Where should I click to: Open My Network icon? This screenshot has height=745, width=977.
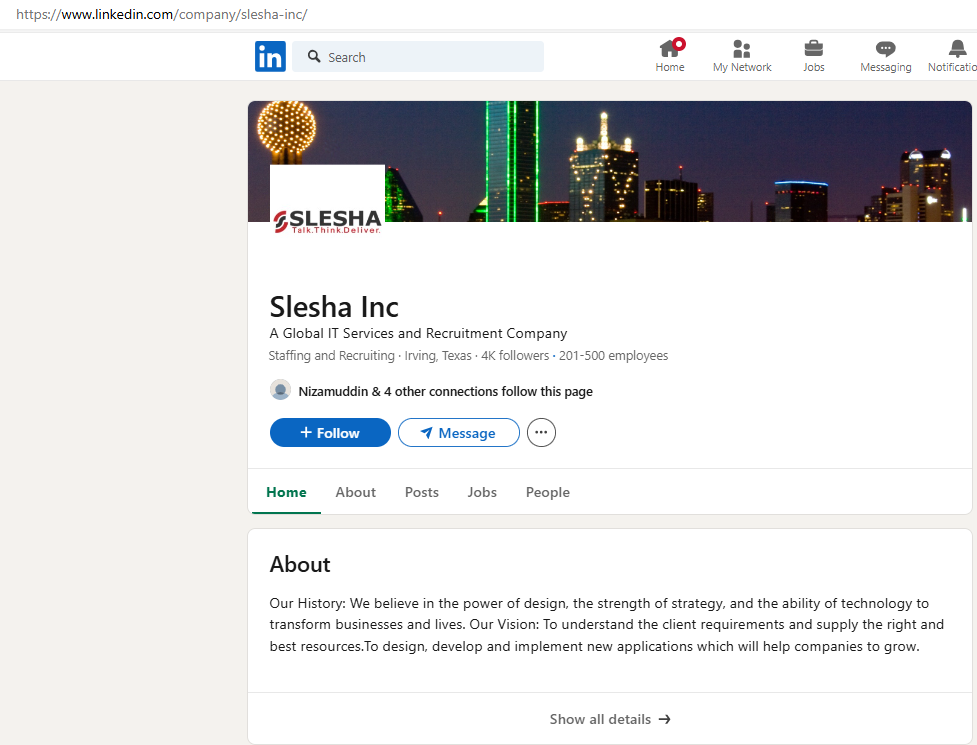click(741, 49)
